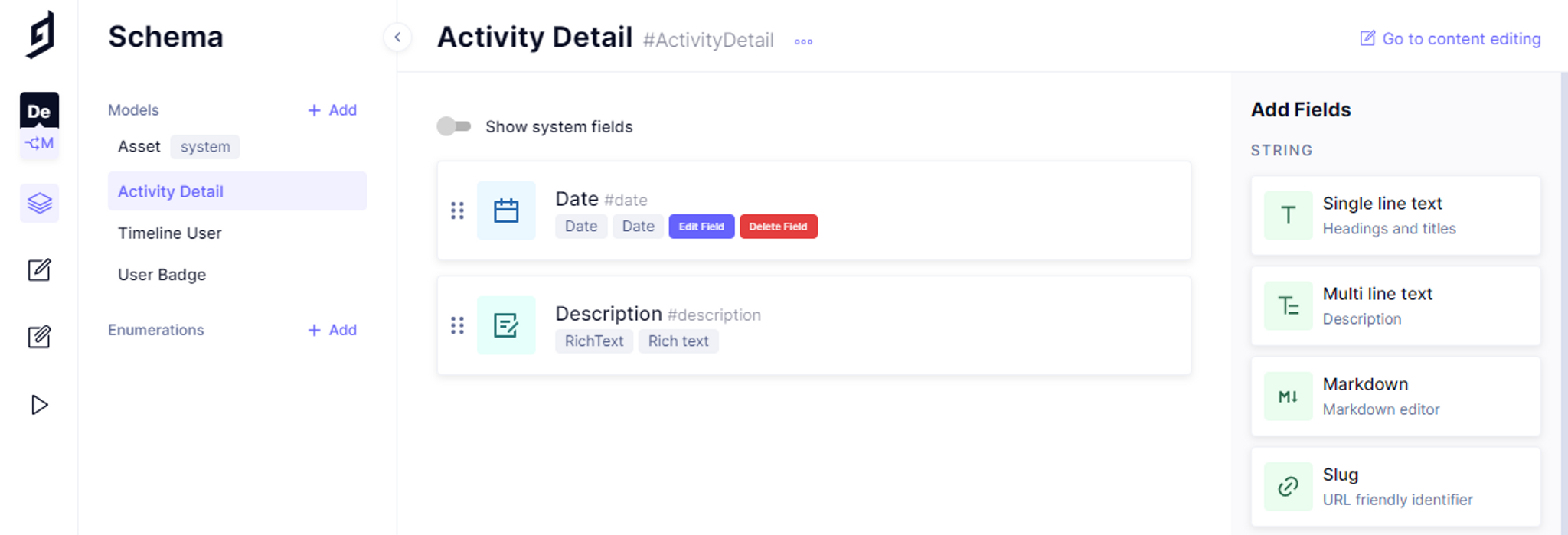This screenshot has width=1568, height=535.
Task: Add a new Enumeration
Action: coord(332,330)
